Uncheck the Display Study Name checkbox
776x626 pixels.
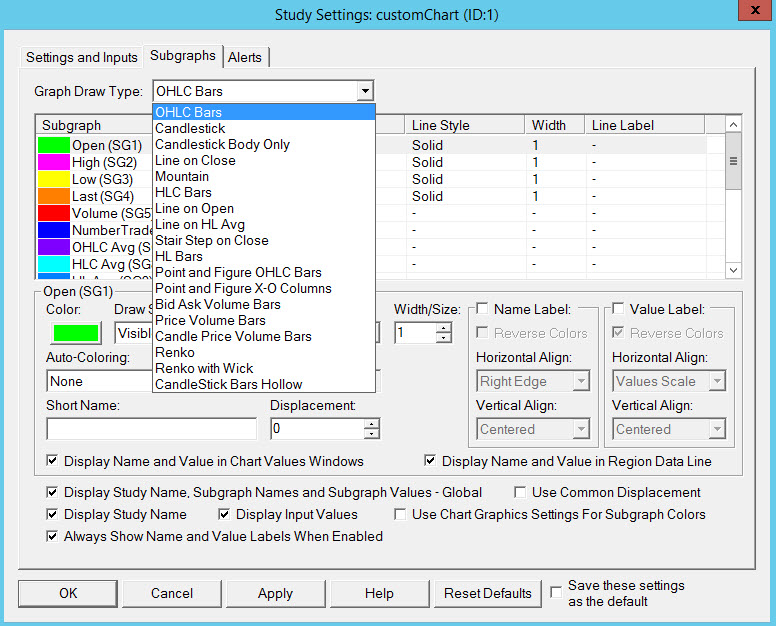point(52,514)
